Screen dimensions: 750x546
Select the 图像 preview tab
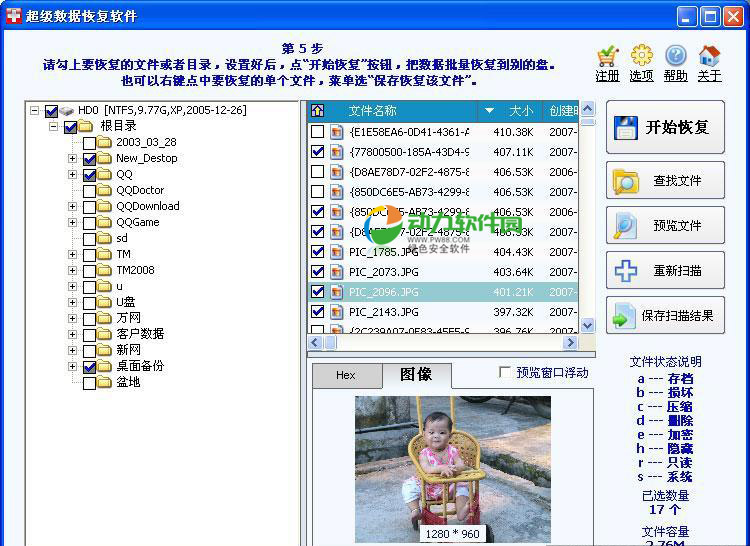[416, 375]
